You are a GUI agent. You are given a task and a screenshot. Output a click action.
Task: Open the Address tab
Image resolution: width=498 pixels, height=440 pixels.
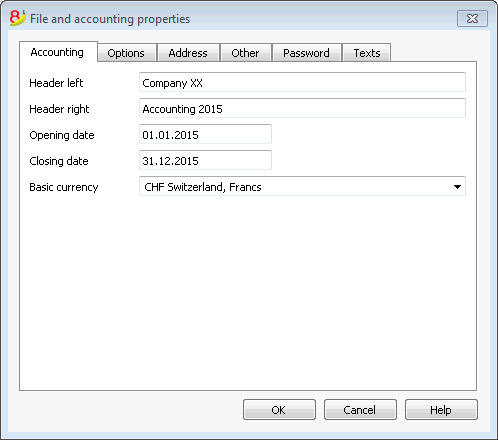click(x=188, y=53)
